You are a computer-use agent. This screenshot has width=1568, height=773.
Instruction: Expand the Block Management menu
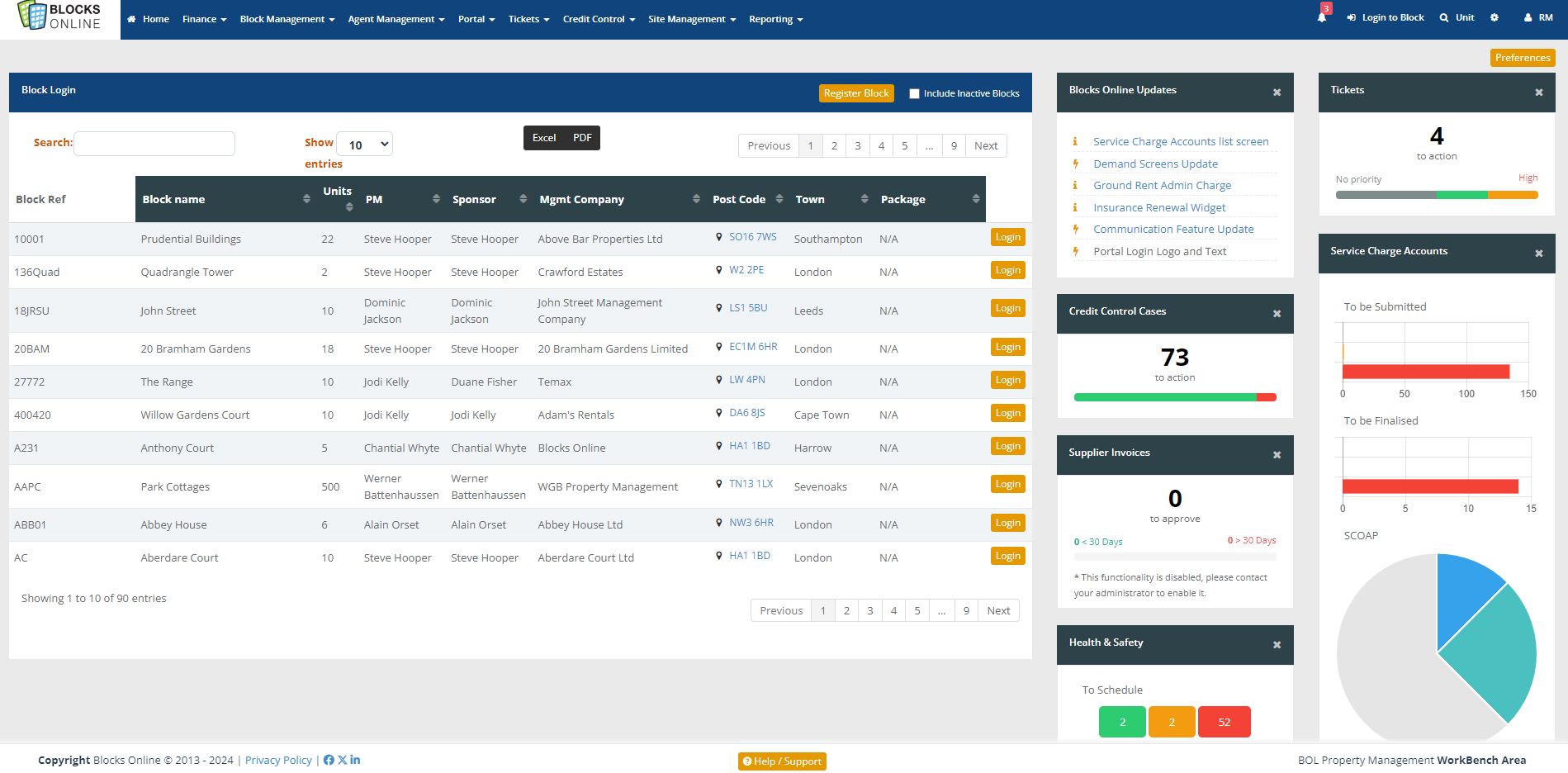[287, 19]
